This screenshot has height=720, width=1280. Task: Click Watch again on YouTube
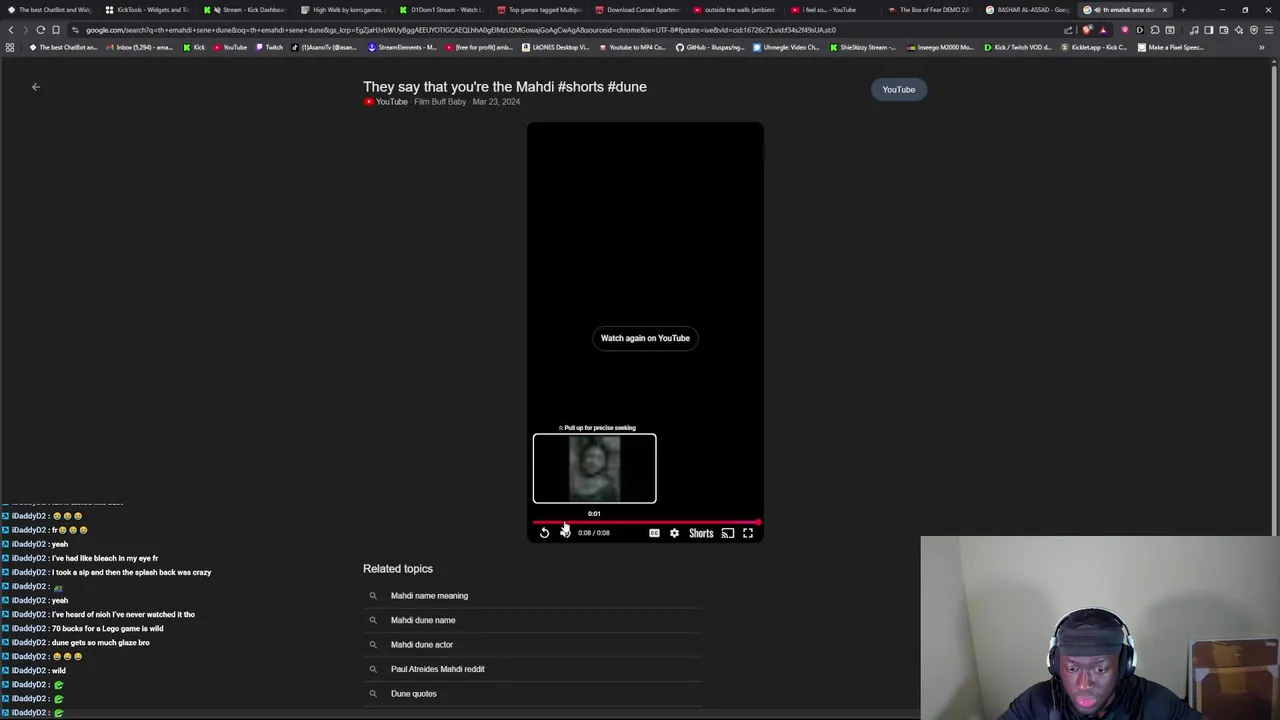pyautogui.click(x=645, y=338)
